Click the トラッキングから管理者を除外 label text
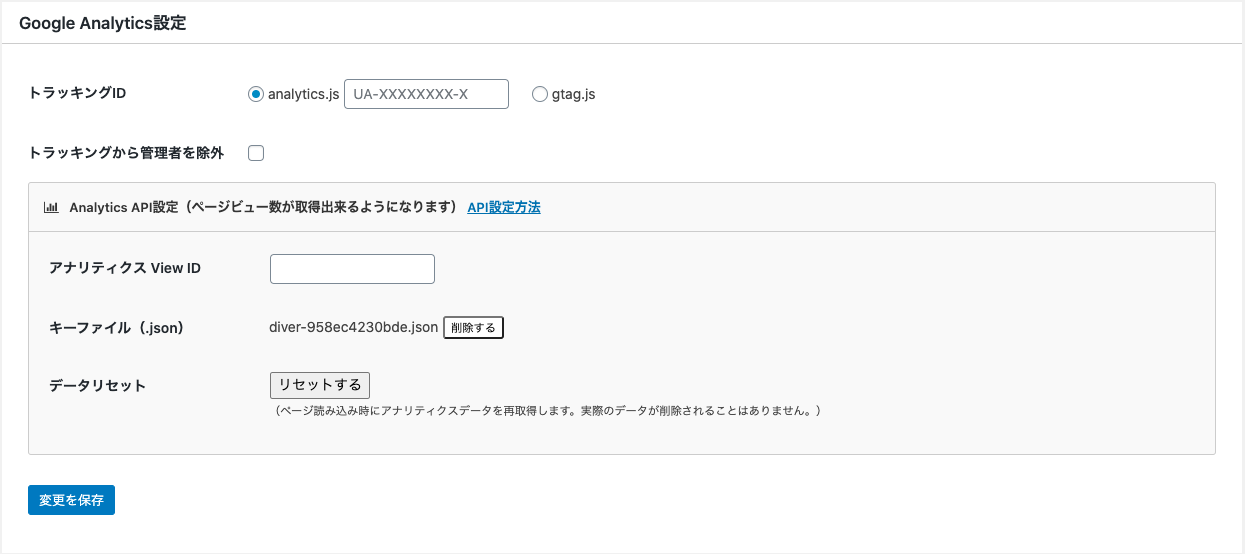The image size is (1245, 554). click(x=126, y=153)
